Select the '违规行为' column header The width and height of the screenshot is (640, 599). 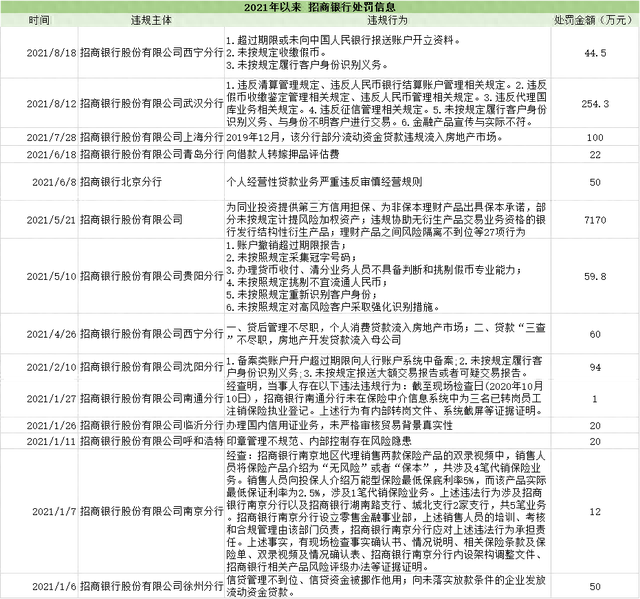(387, 20)
